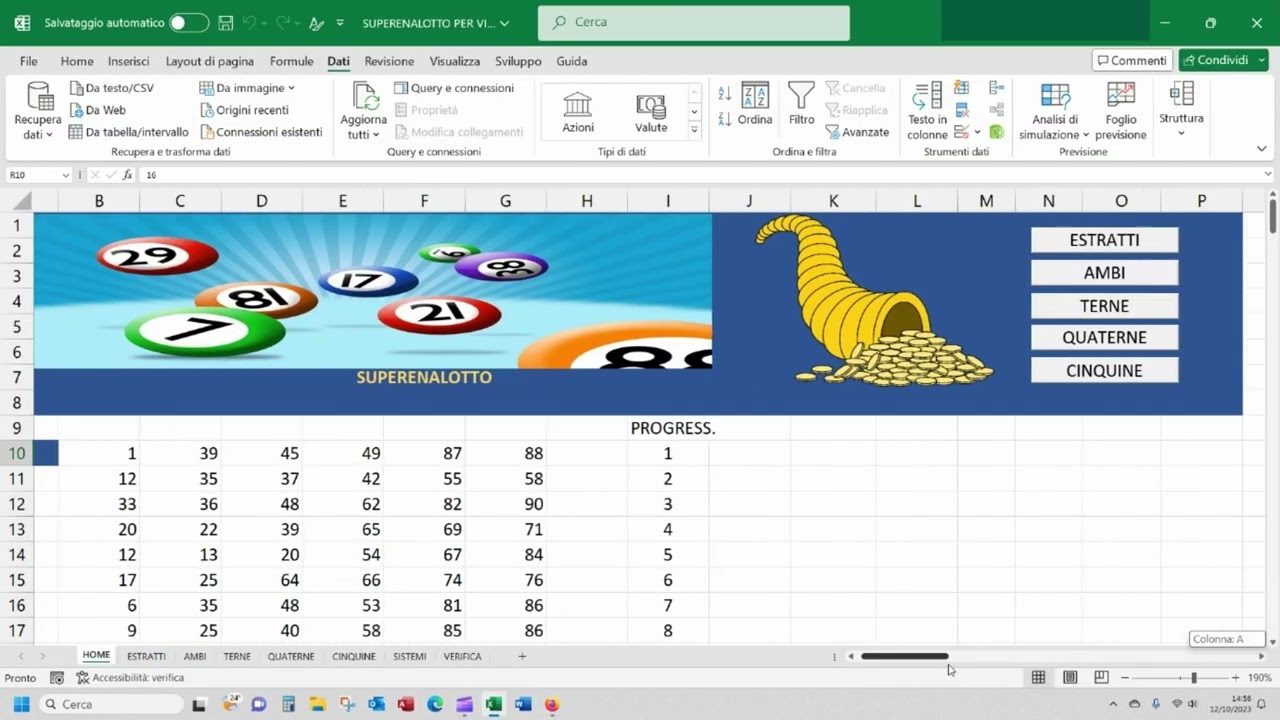The image size is (1280, 720).
Task: Click Accessibilità: verifica in status bar
Action: point(130,678)
